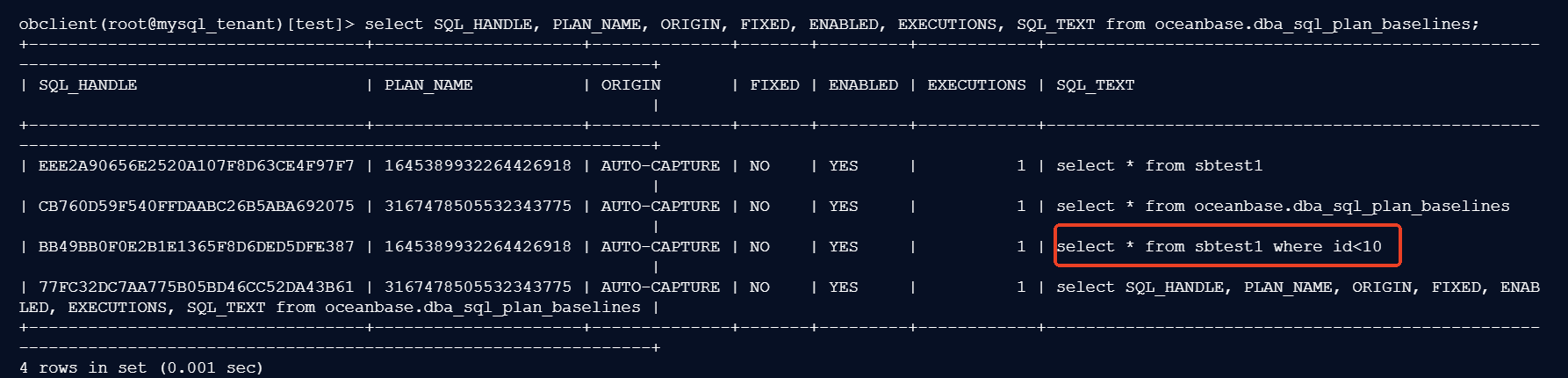The width and height of the screenshot is (1568, 378).
Task: Select SQL handle 77FC32DC7AA775B05BD46CC52DA43B61
Action: click(196, 287)
